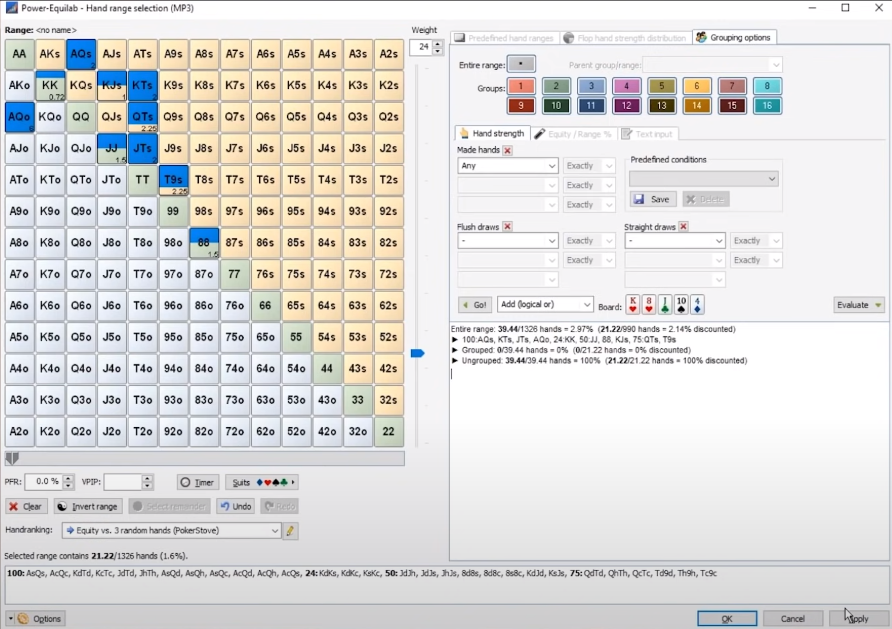
Task: Reset Made hands with its red X
Action: 507,151
